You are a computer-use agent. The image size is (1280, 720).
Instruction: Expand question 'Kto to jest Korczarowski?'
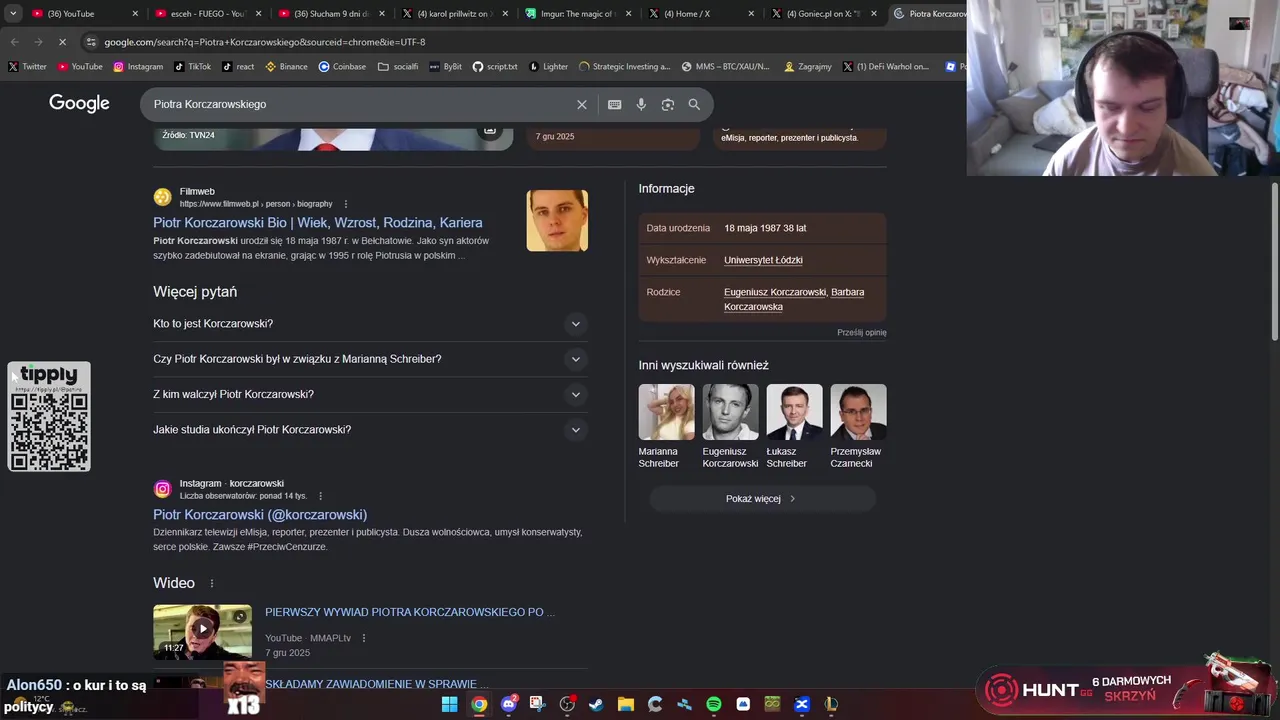pyautogui.click(x=369, y=324)
